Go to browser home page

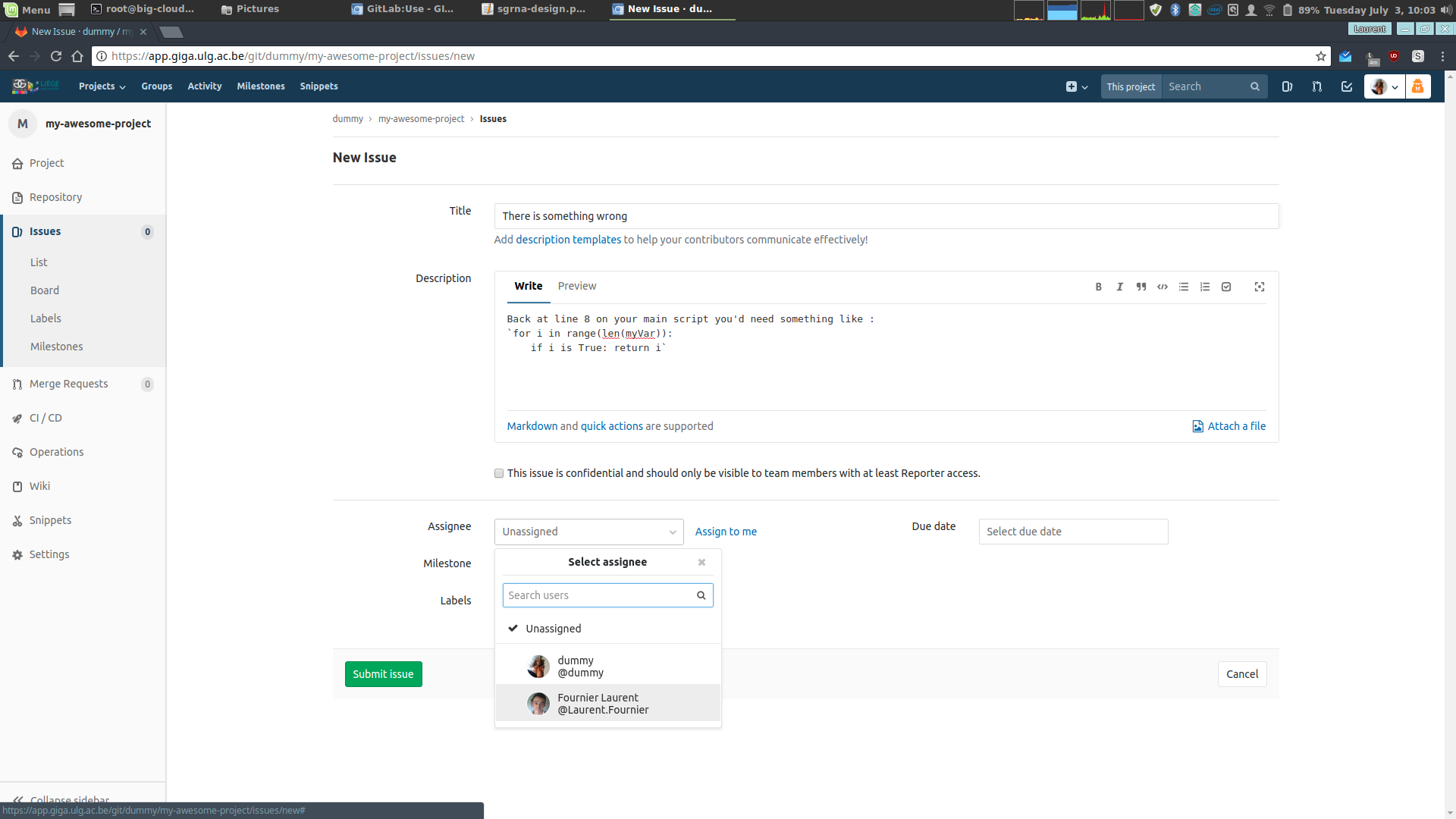77,56
